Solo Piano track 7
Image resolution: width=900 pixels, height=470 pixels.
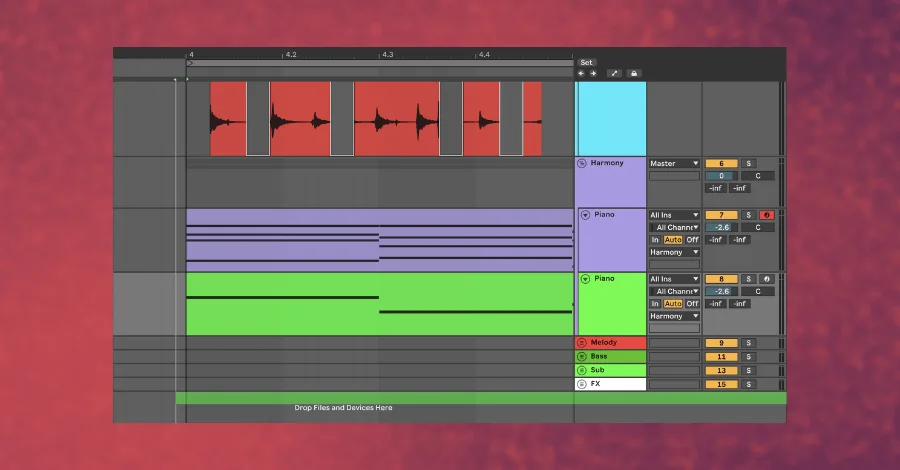point(748,215)
